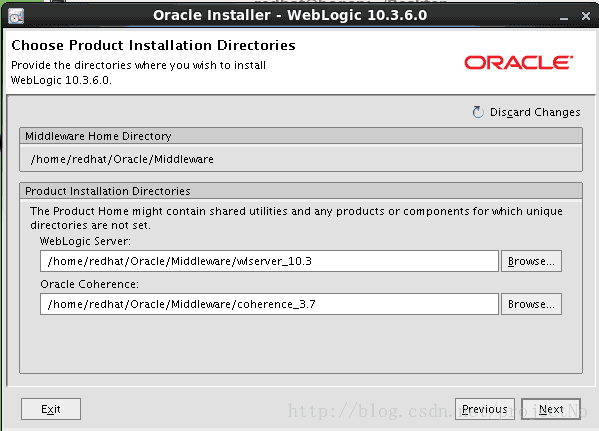Select the /home/redhat/Oracle/Middleware home directory text
The image size is (599, 431).
click(122, 159)
